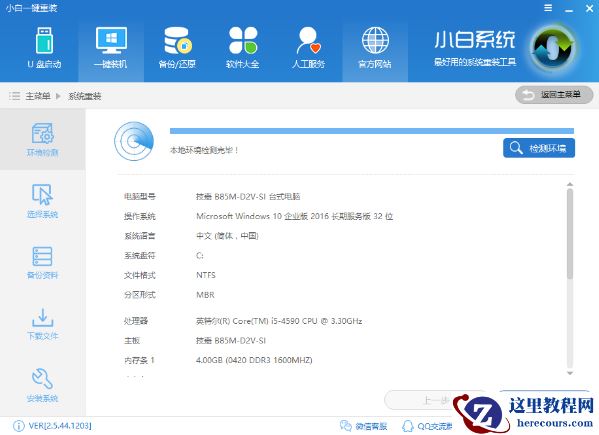Select 电脑型号 value 技嘉 B85M-D2V-SI 台式电脑
Screen dimensions: 599x435
coord(248,197)
